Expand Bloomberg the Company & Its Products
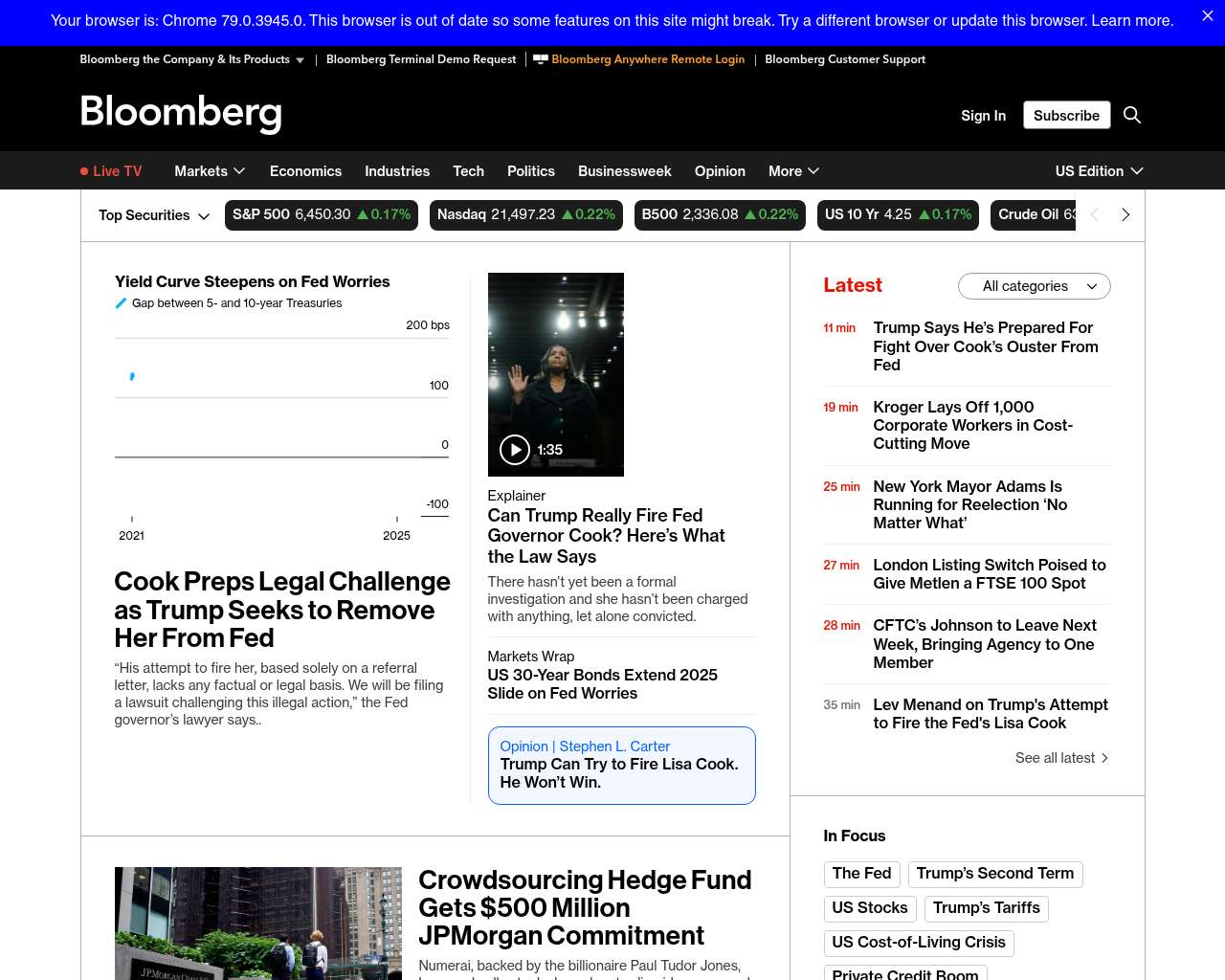This screenshot has width=1225, height=980. [x=192, y=59]
